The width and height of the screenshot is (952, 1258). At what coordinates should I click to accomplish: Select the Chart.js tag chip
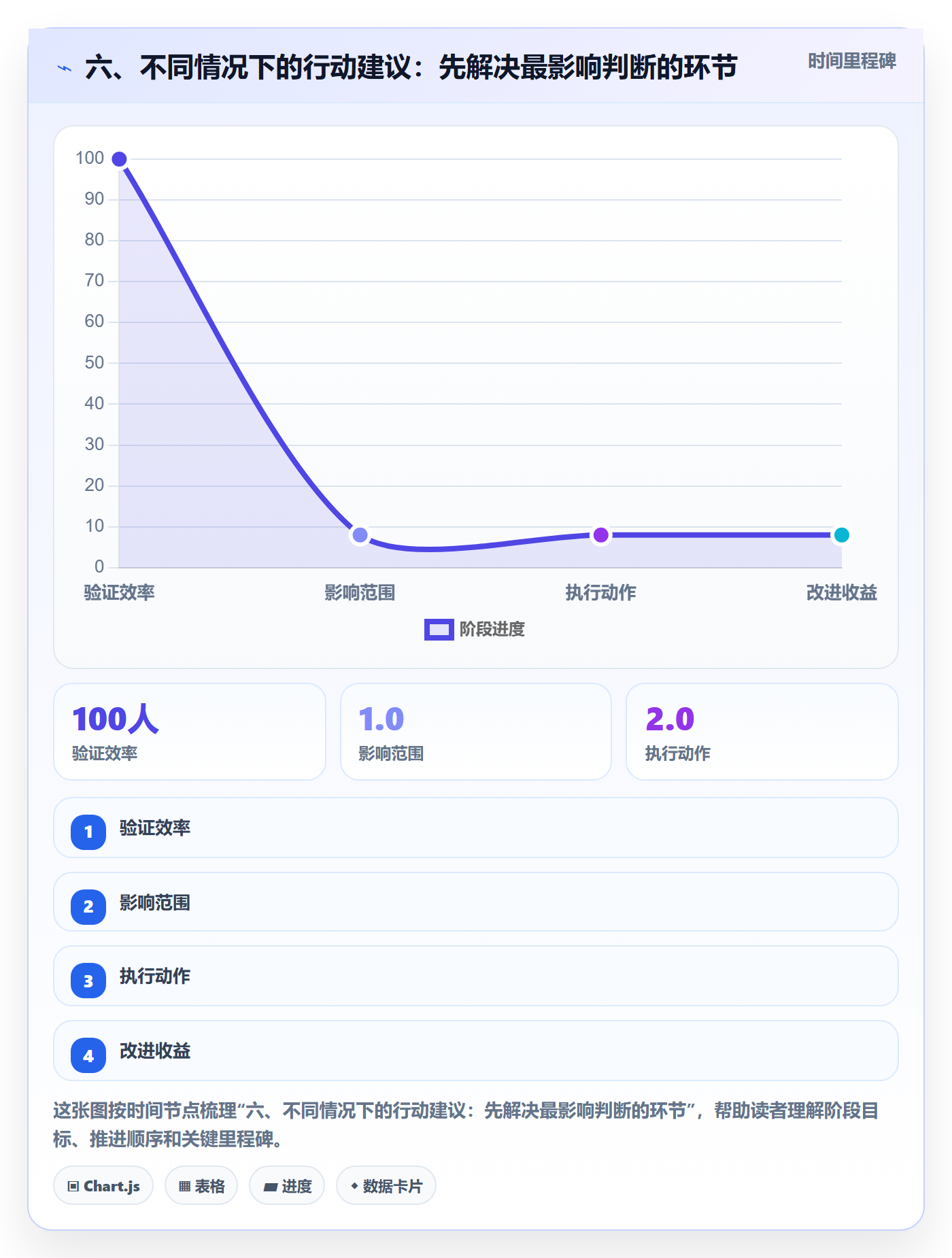point(103,1186)
